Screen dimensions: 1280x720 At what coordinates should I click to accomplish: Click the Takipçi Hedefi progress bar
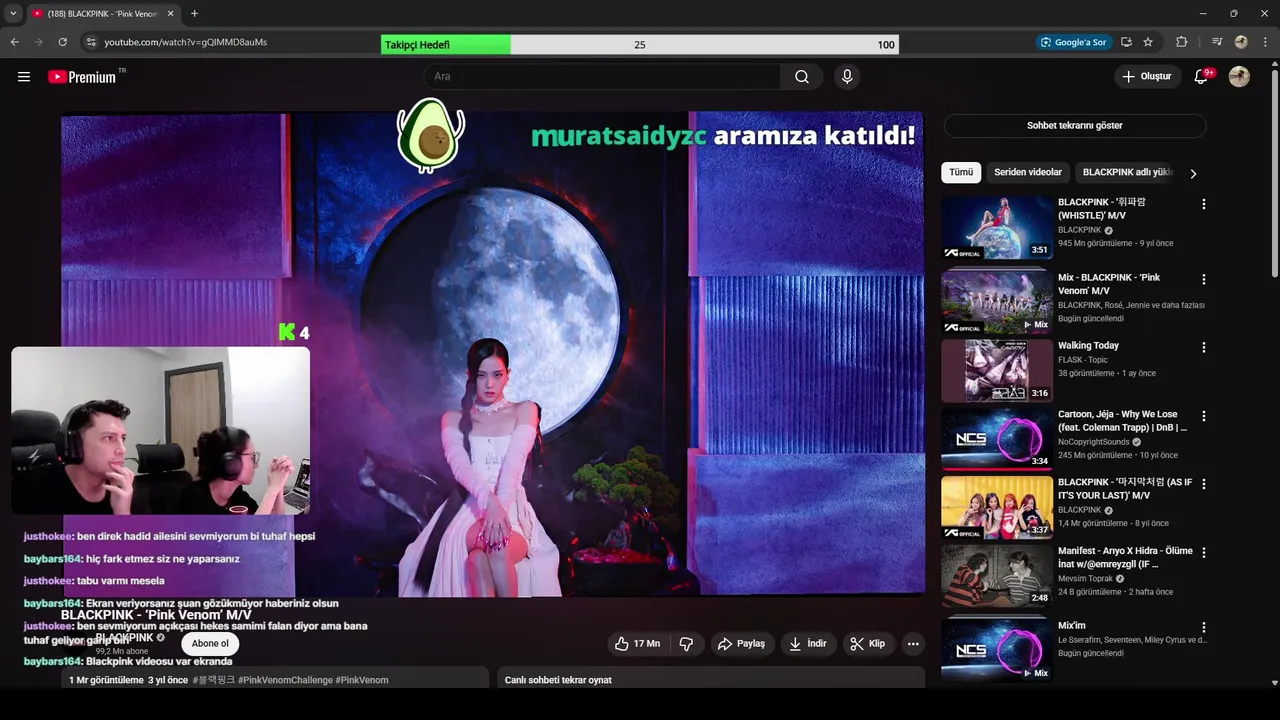click(x=639, y=45)
